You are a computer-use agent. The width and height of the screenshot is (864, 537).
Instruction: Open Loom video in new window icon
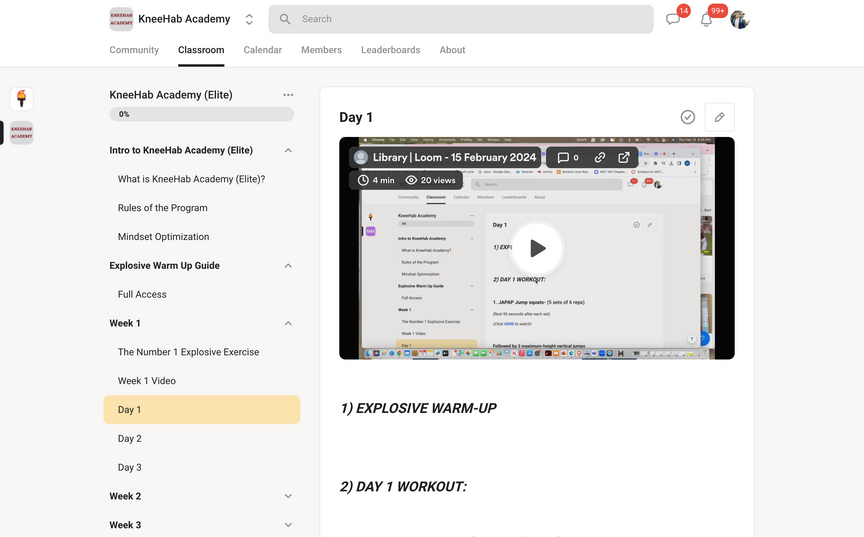point(623,158)
